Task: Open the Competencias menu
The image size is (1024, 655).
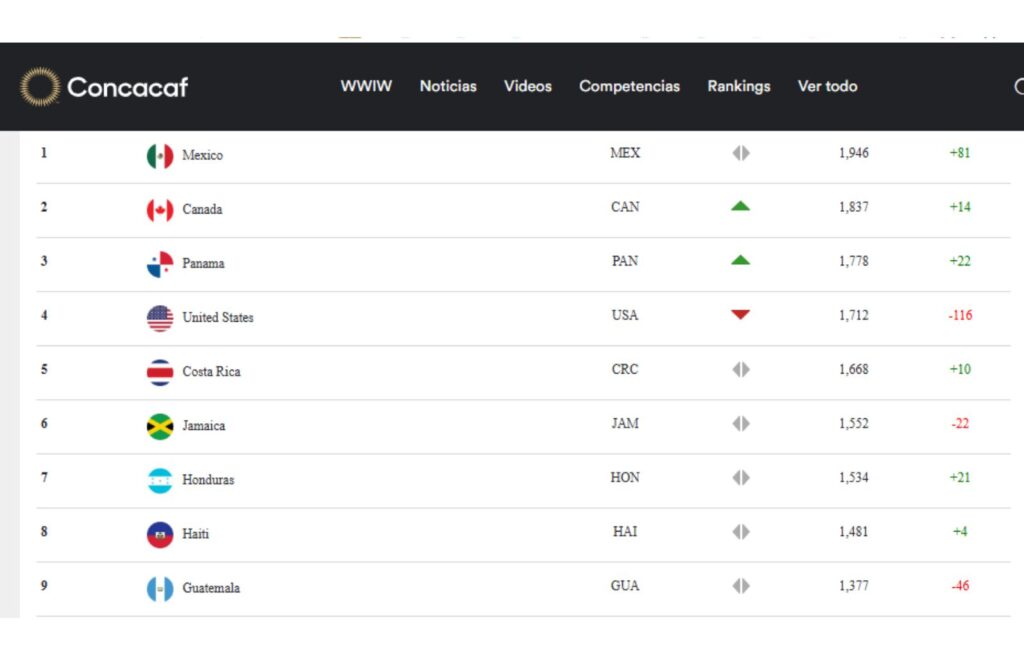Action: click(630, 86)
